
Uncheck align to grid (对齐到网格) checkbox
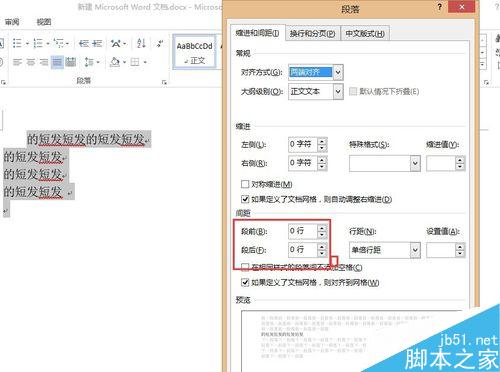(245, 283)
